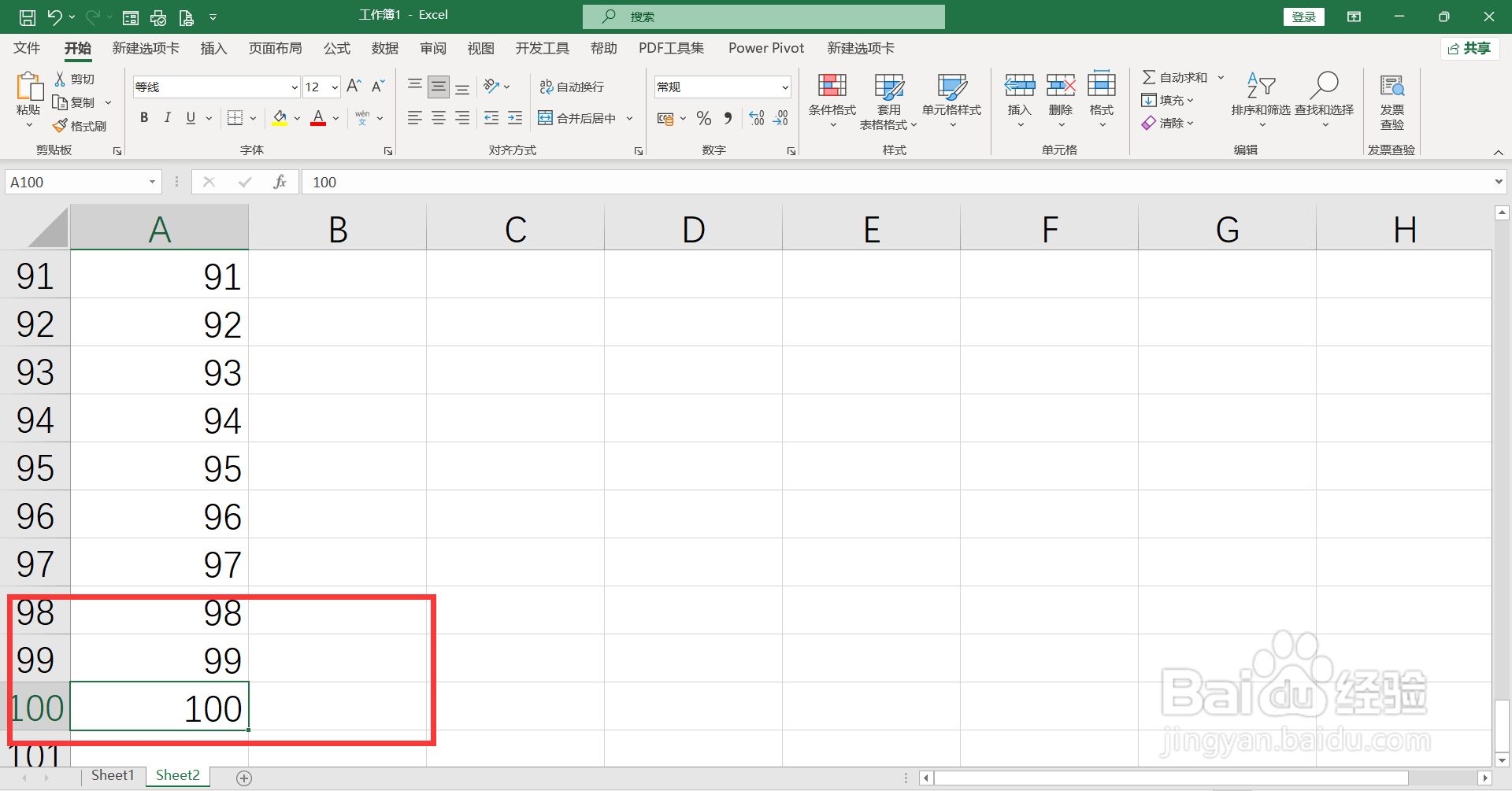
Task: Open the number format dropdown (常规)
Action: 785,87
